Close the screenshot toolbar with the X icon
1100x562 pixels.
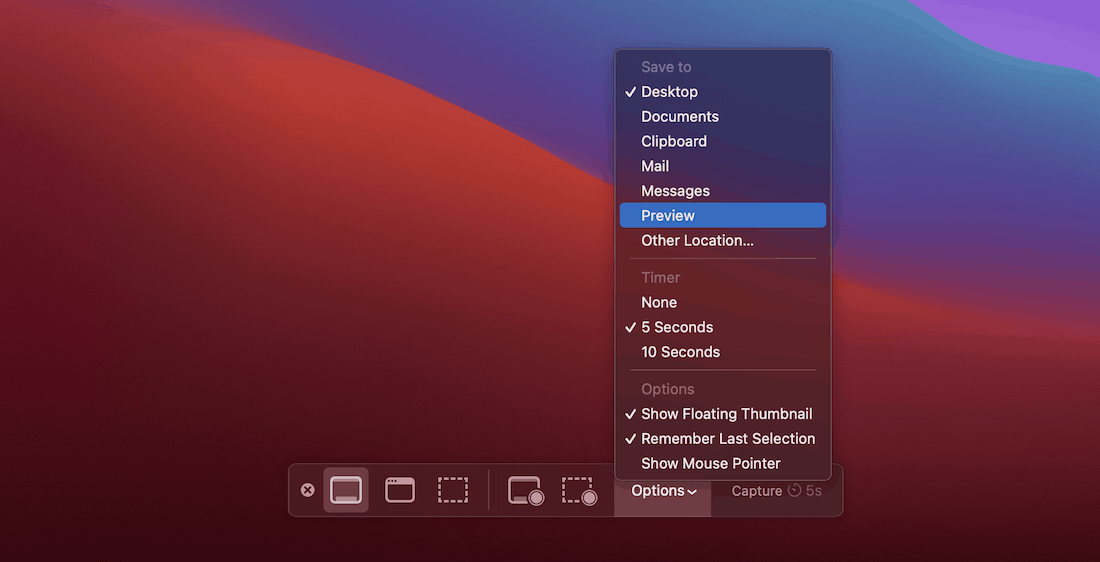pyautogui.click(x=308, y=490)
